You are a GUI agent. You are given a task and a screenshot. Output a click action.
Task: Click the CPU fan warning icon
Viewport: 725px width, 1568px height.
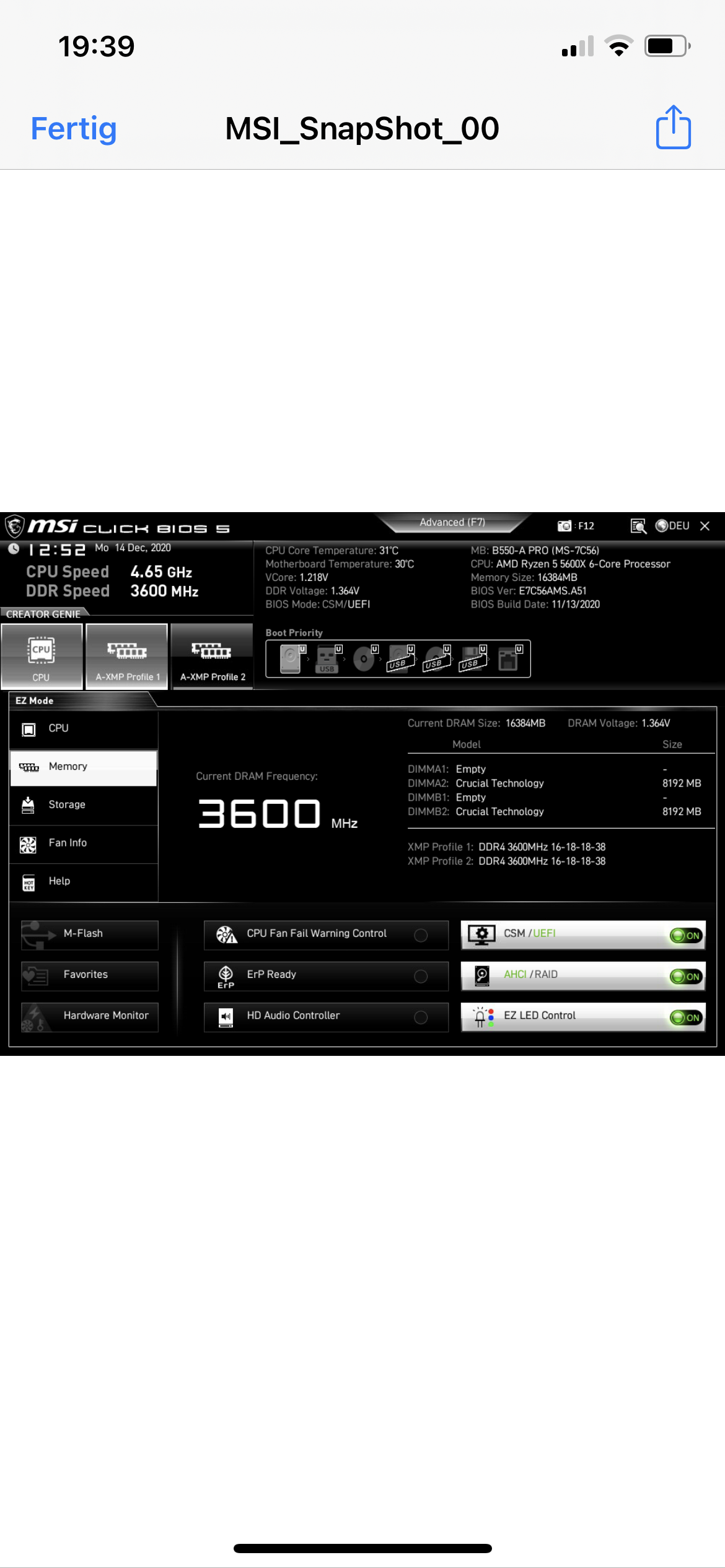click(227, 934)
